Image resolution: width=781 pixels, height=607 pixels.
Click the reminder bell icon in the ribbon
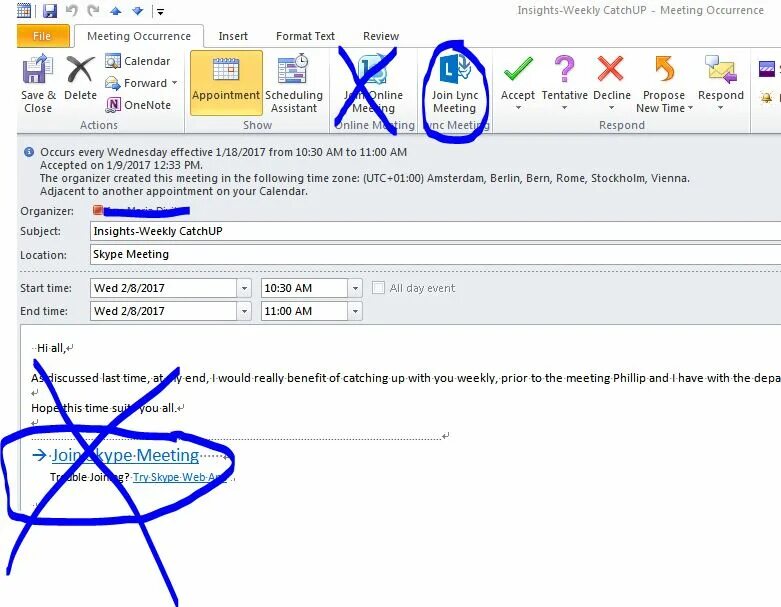[767, 97]
